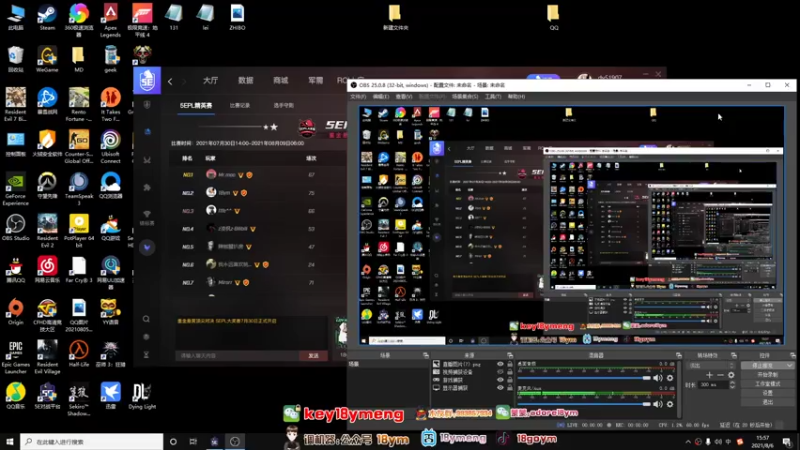Adjust the mic/aux volume slider

click(x=584, y=404)
